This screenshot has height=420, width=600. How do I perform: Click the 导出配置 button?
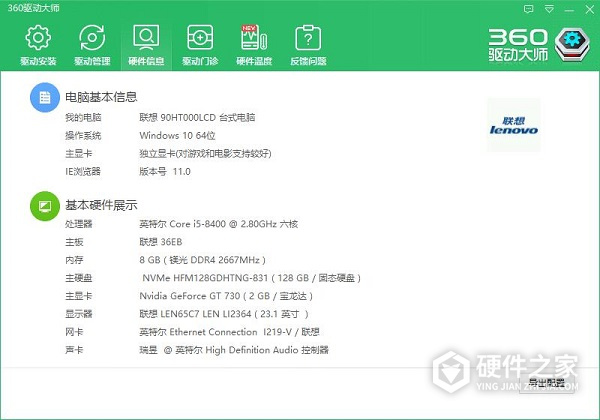click(547, 382)
